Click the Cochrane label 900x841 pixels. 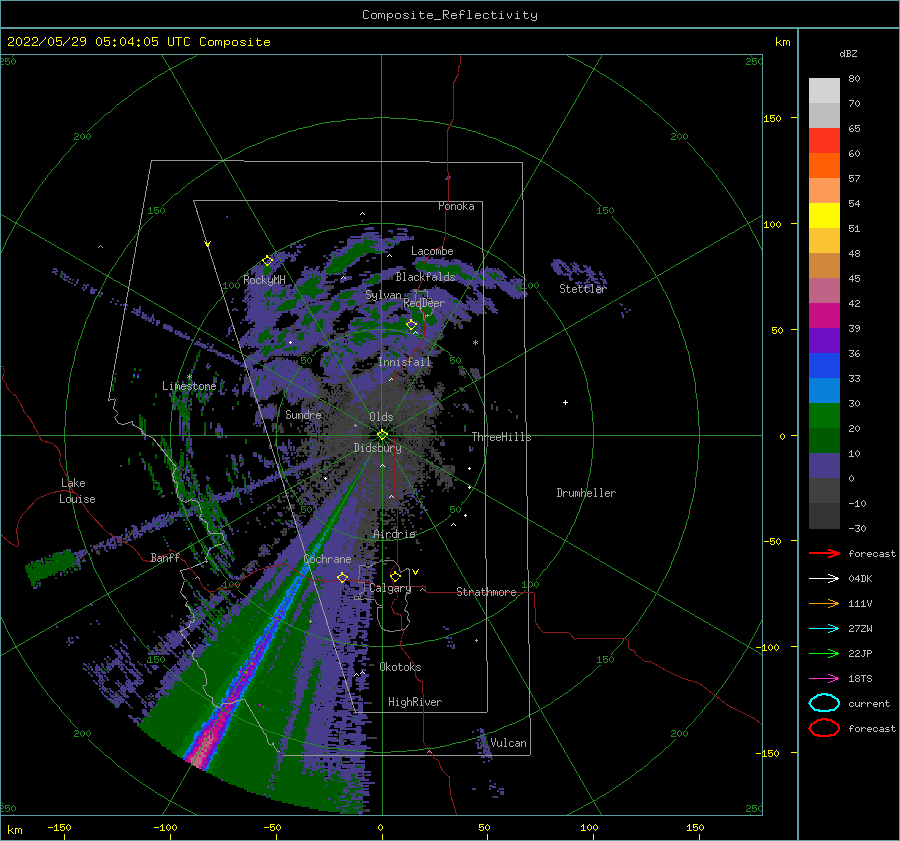coord(327,559)
